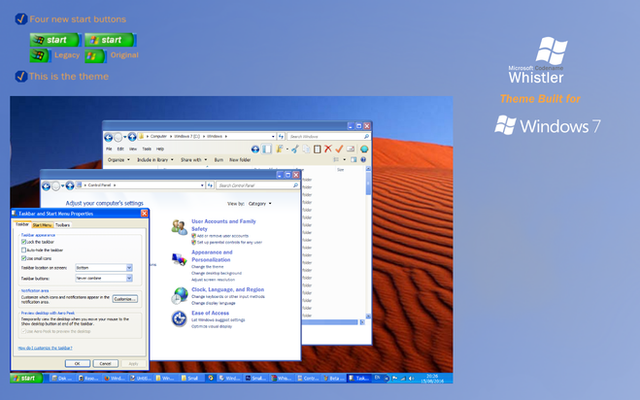Image resolution: width=640 pixels, height=400 pixels.
Task: Click the Customize... button
Action: tap(125, 299)
